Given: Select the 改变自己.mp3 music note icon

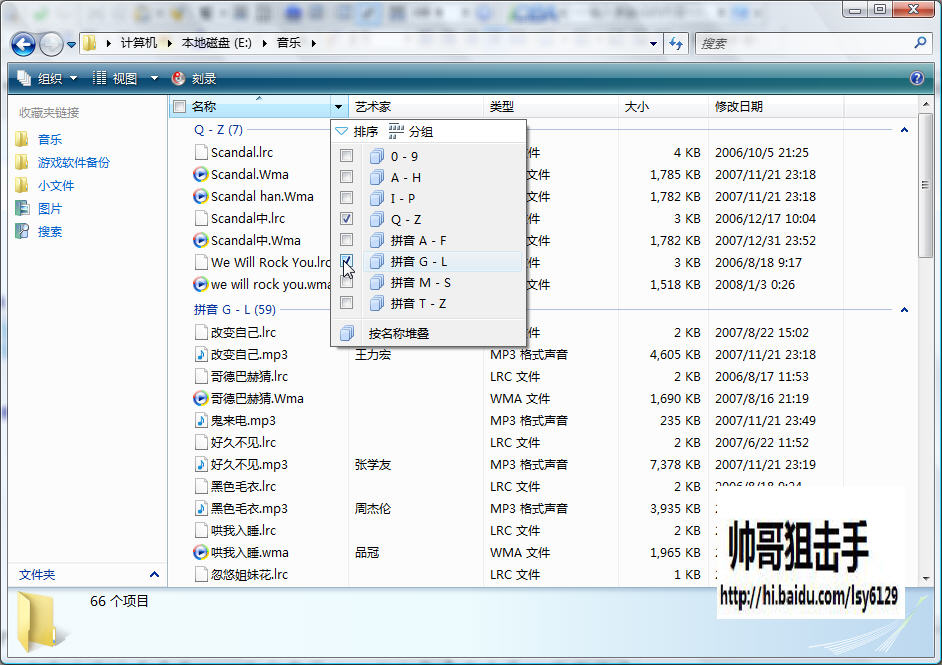Looking at the screenshot, I should pos(201,354).
